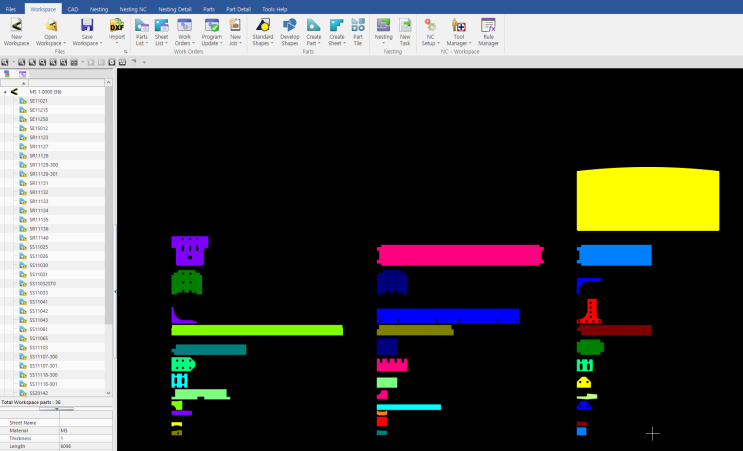
Task: Open the Tools Help tab
Action: [274, 9]
